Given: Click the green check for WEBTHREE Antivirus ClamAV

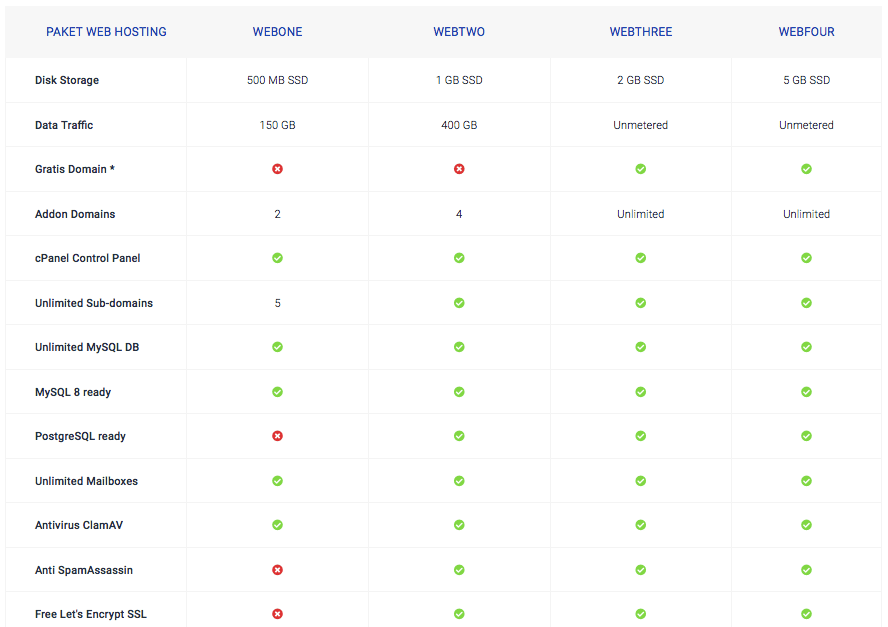Looking at the screenshot, I should click(640, 525).
